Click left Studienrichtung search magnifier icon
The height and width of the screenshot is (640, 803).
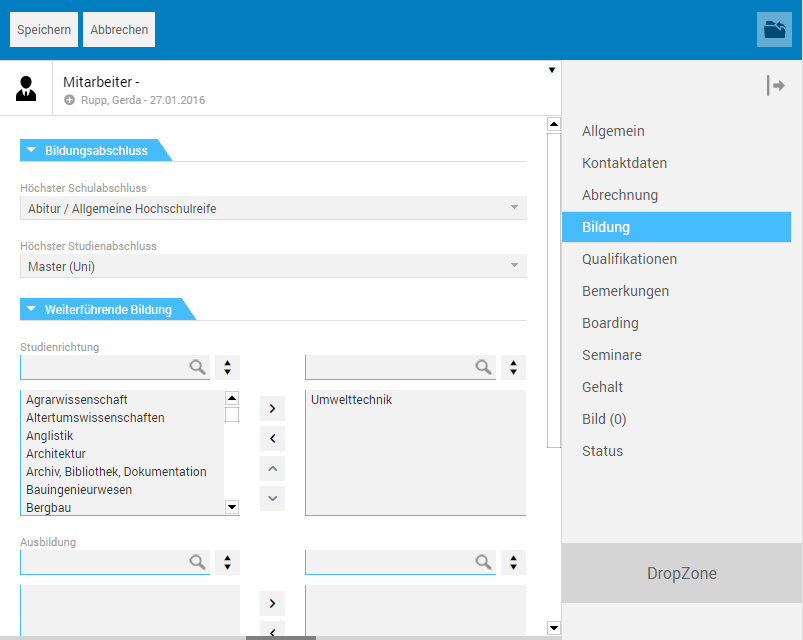tap(197, 367)
